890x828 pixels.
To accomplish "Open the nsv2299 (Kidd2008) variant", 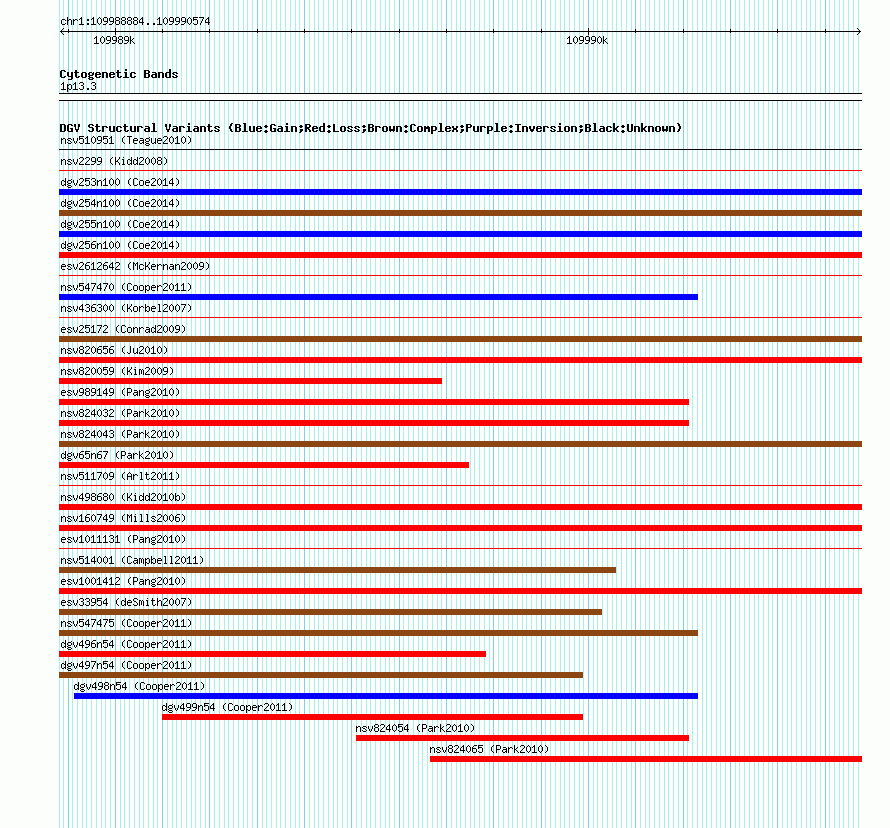I will [114, 161].
